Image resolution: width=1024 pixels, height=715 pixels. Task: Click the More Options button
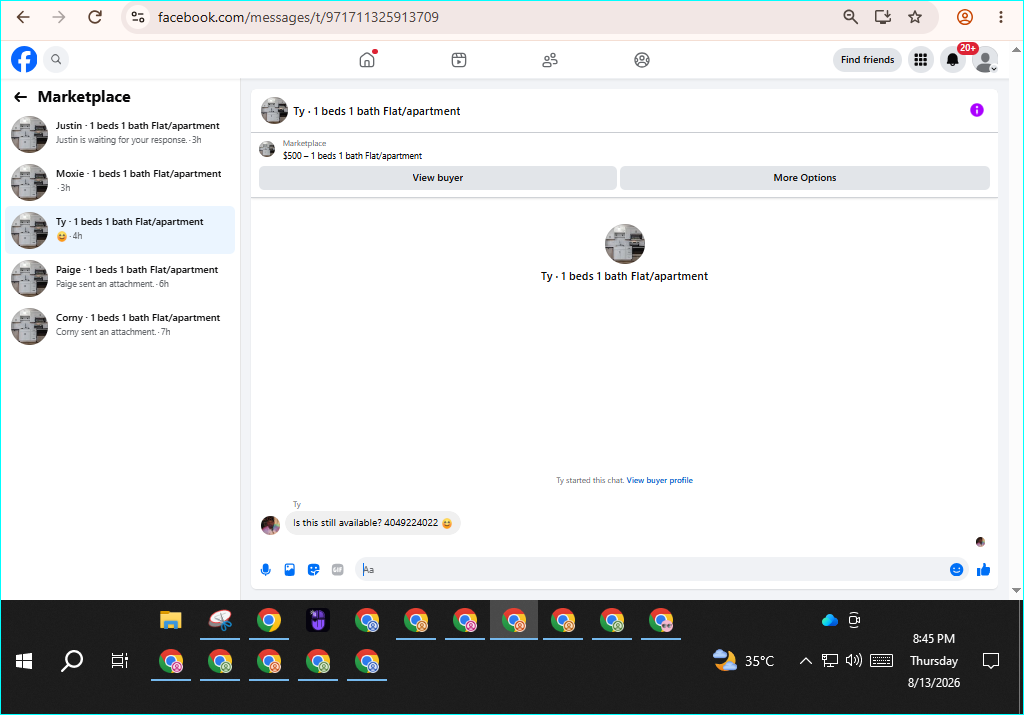805,178
